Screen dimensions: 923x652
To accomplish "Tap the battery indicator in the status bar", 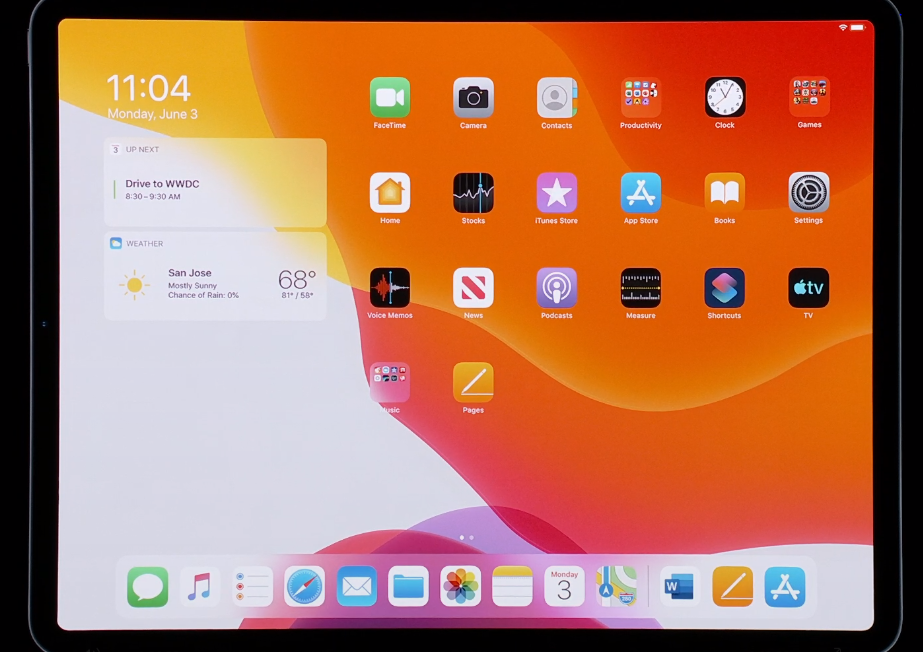I will click(x=857, y=28).
